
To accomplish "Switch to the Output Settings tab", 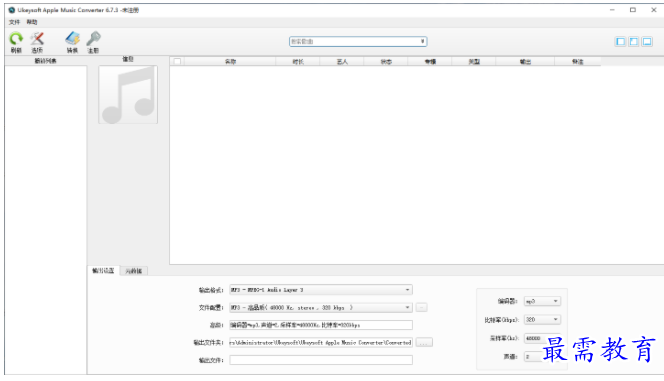I will pyautogui.click(x=103, y=271).
